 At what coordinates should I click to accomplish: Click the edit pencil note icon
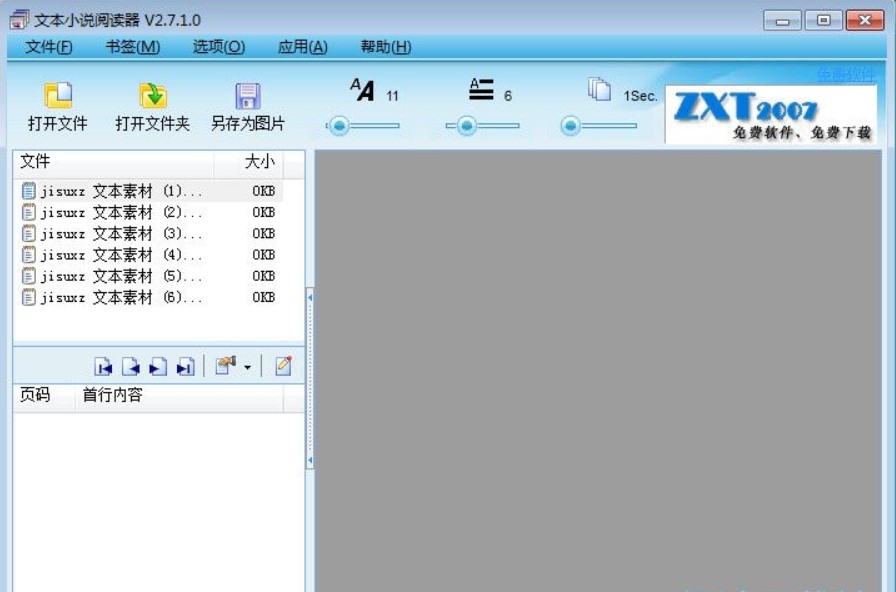pos(283,366)
